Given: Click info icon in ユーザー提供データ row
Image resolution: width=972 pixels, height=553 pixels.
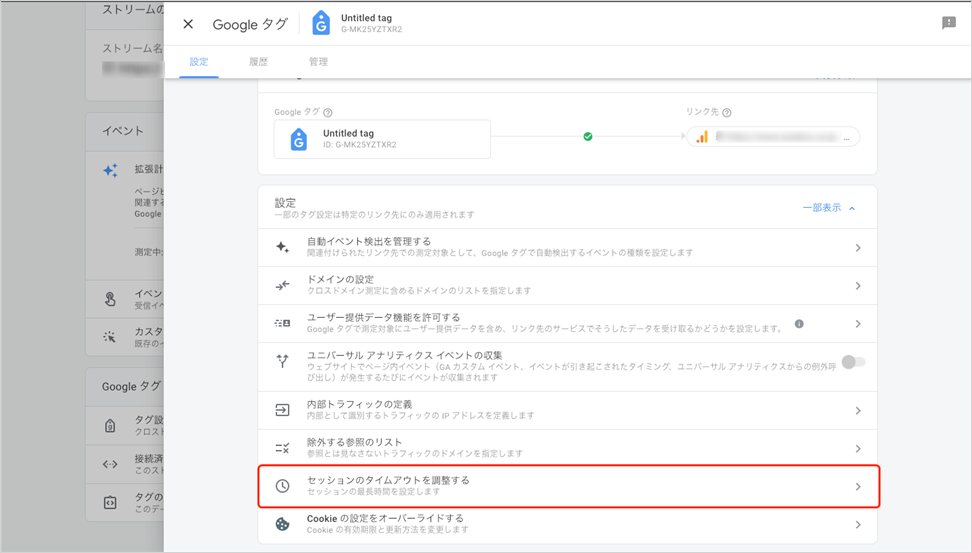Looking at the screenshot, I should [799, 324].
